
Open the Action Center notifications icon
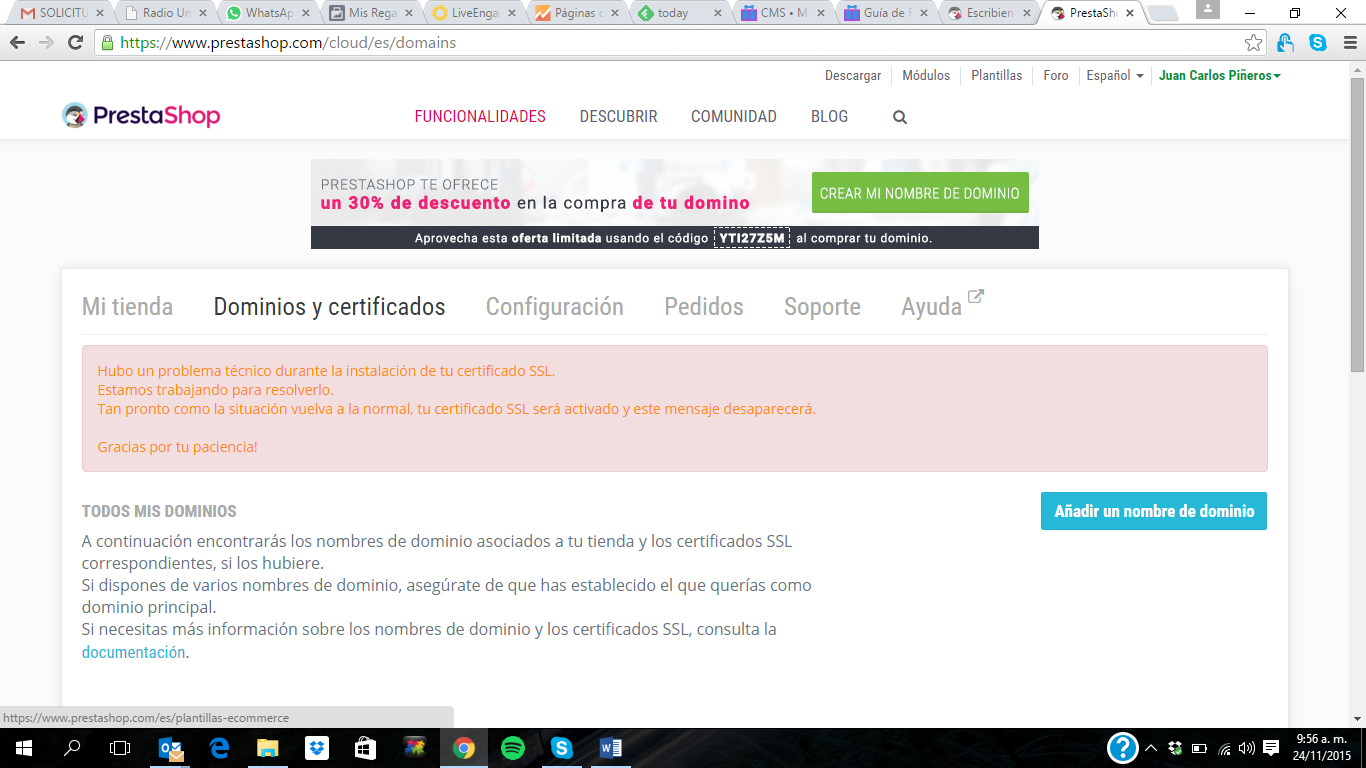click(1271, 748)
